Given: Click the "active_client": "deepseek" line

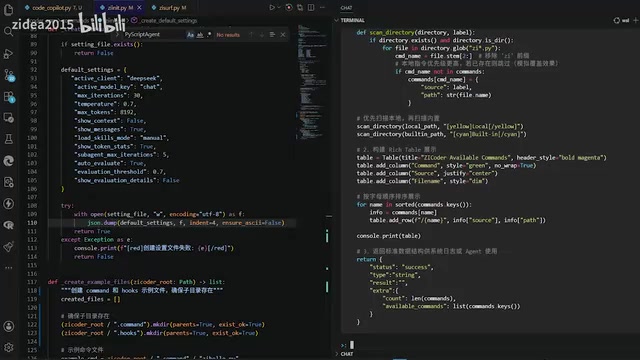Looking at the screenshot, I should tap(117, 78).
